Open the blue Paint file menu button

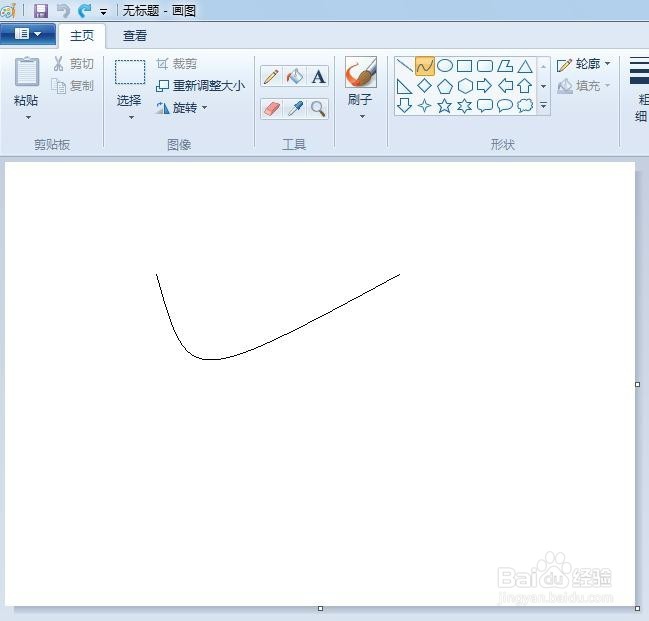27,34
